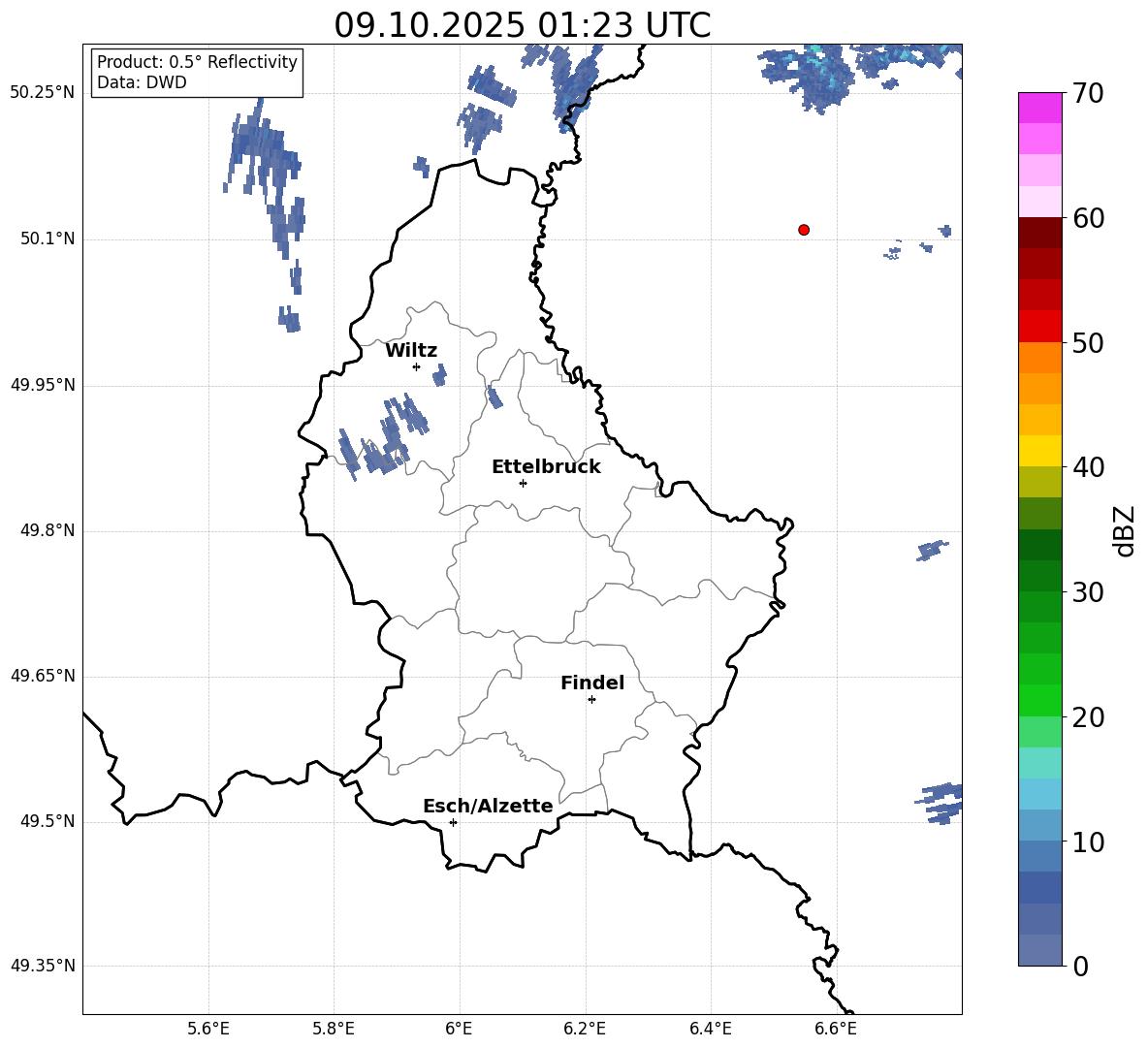This screenshot has width=1148, height=1048.
Task: Click the Product: 0.5° Reflectivity text
Action: click(x=197, y=61)
